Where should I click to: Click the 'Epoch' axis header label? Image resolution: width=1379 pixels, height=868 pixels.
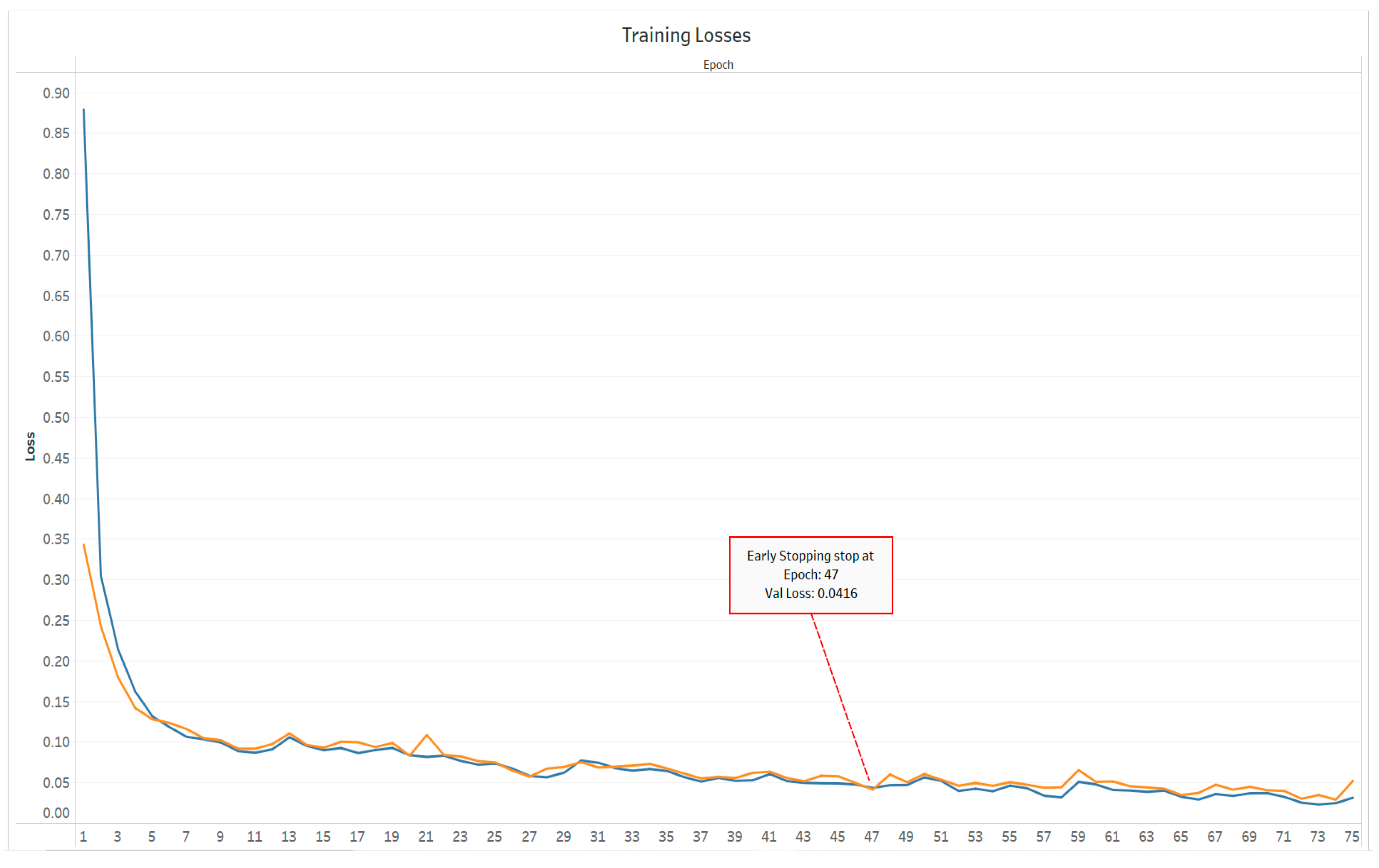coord(718,65)
